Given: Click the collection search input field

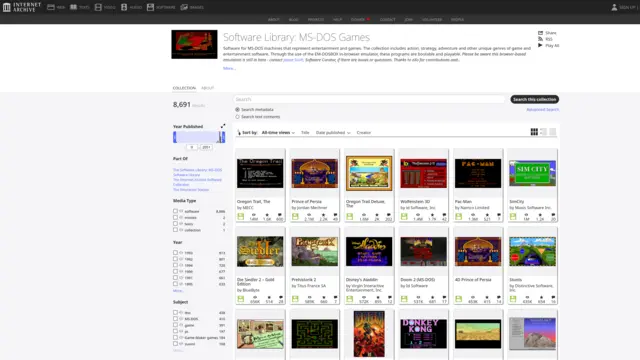Looking at the screenshot, I should (x=369, y=99).
